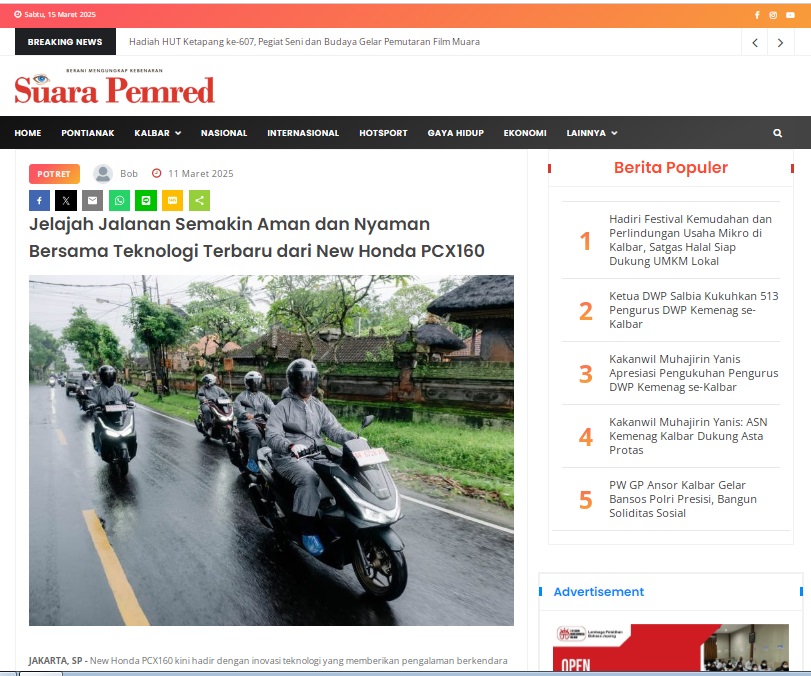Open the Internasional section
811x676 pixels.
[303, 133]
